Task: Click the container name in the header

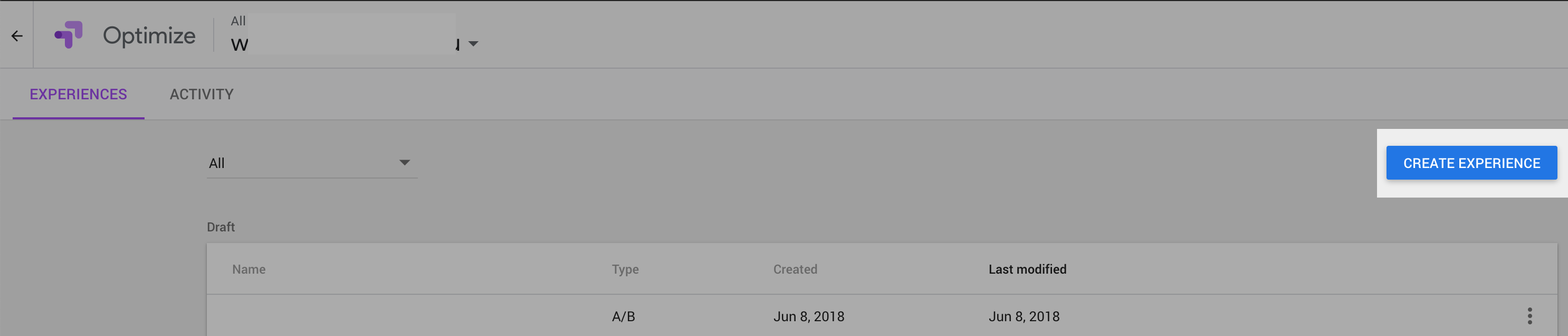Action: point(341,43)
